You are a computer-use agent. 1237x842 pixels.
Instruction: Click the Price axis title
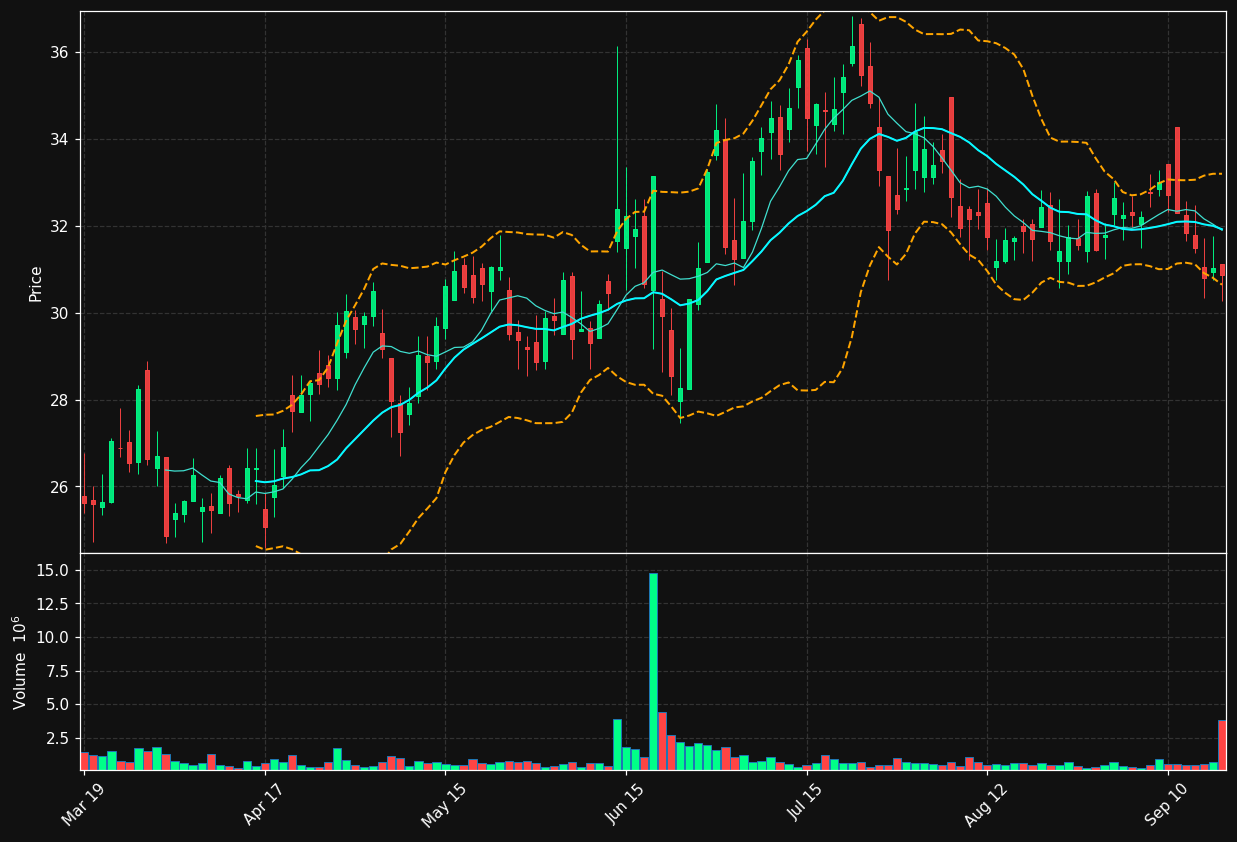(x=36, y=283)
